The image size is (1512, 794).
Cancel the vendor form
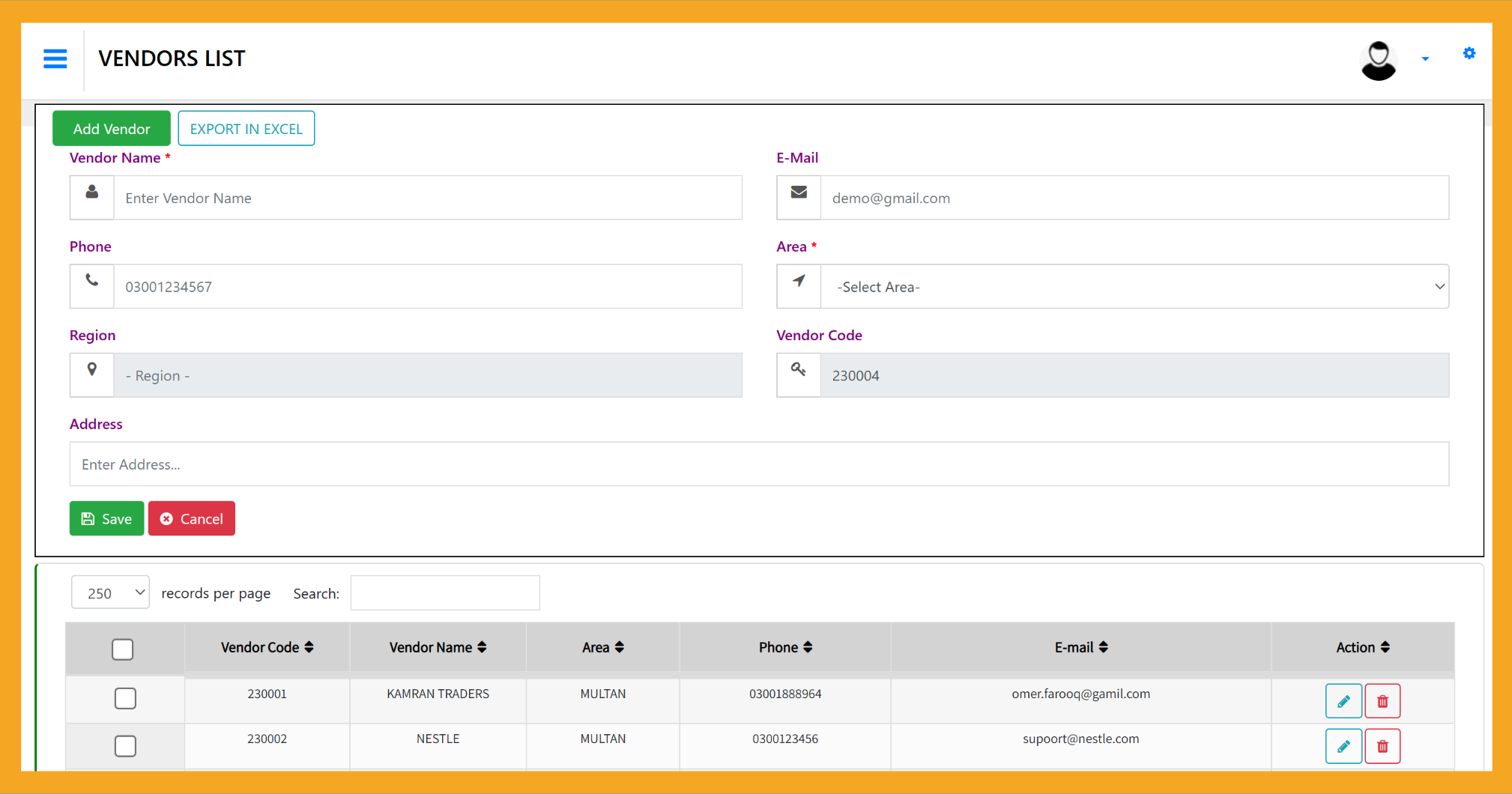(x=192, y=518)
